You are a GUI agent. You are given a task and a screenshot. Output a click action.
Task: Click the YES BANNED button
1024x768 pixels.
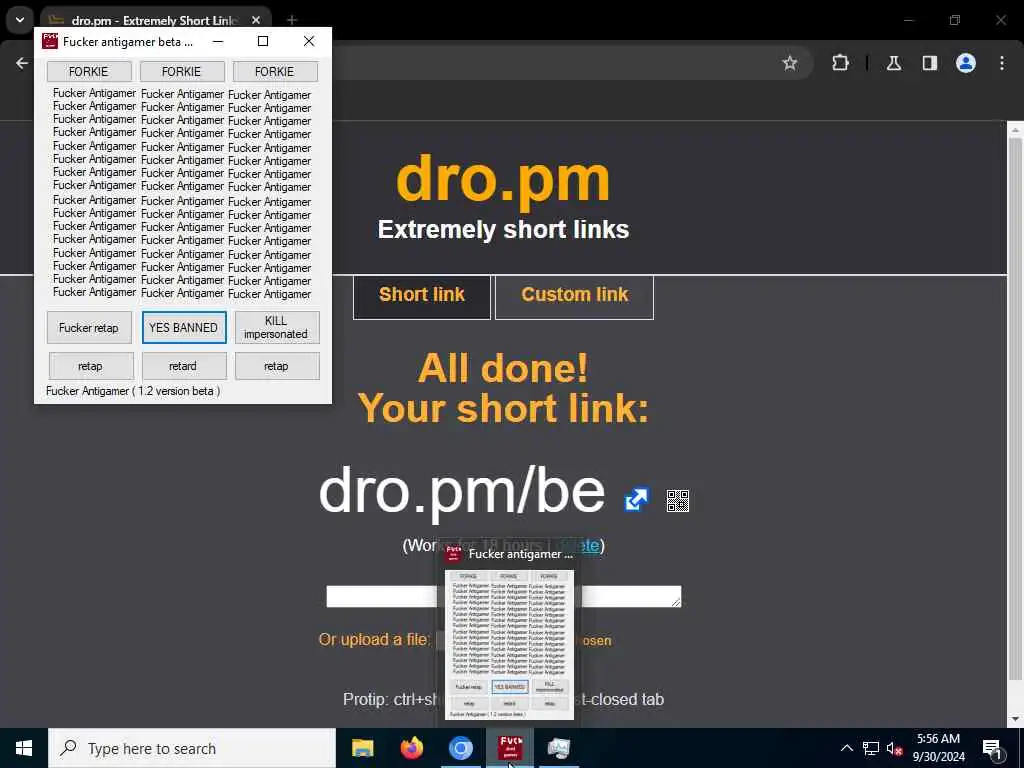click(184, 327)
